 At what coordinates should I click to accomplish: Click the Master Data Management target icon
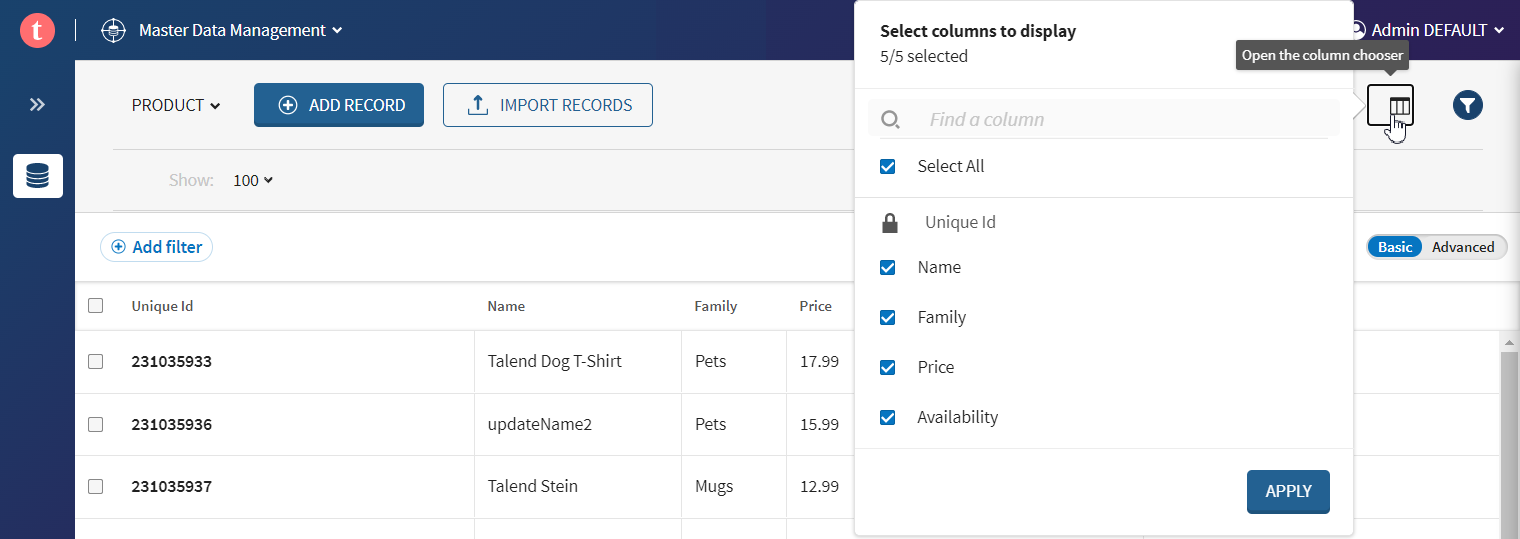114,30
